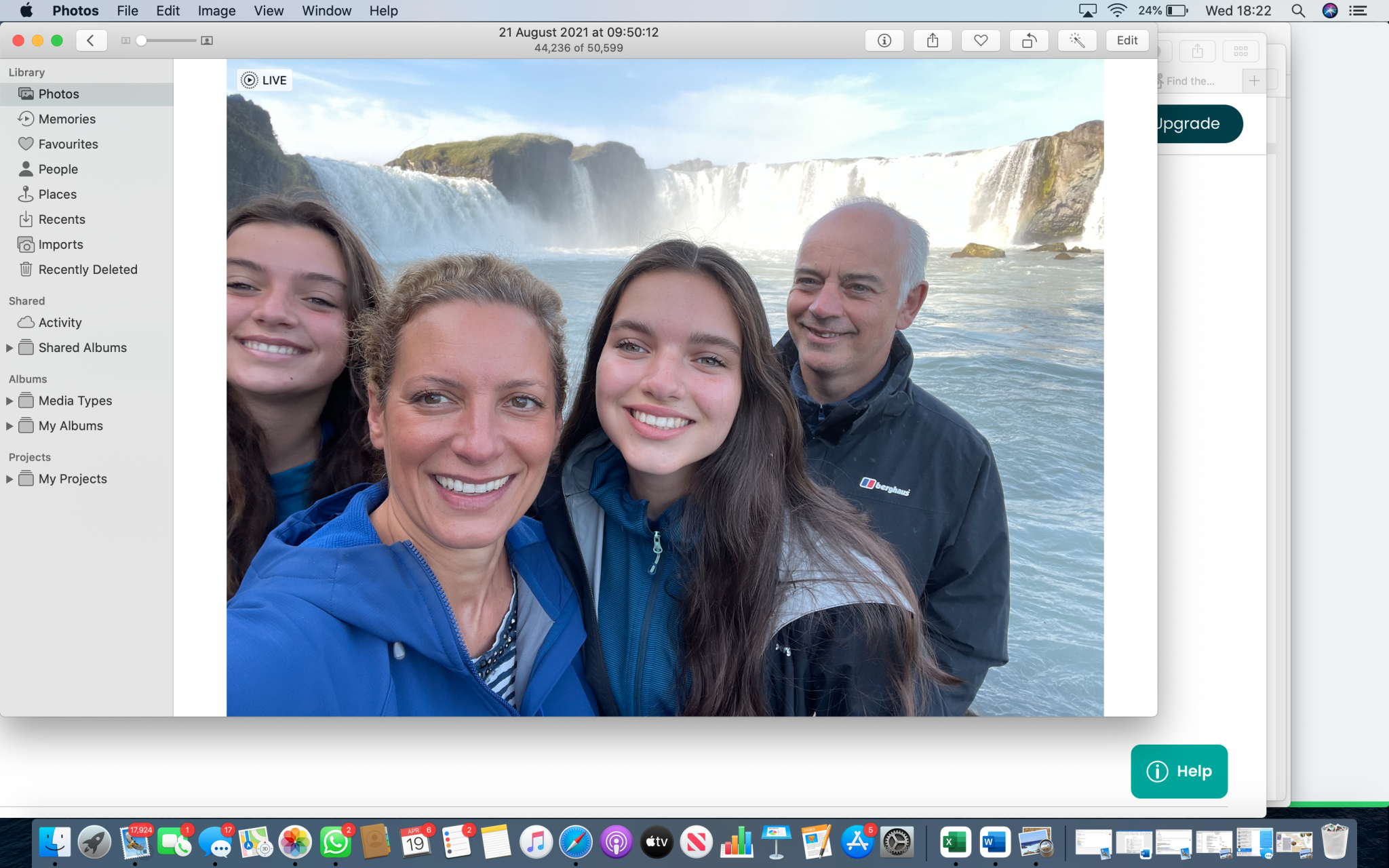
Task: Open Finder from the dock
Action: pyautogui.click(x=54, y=842)
